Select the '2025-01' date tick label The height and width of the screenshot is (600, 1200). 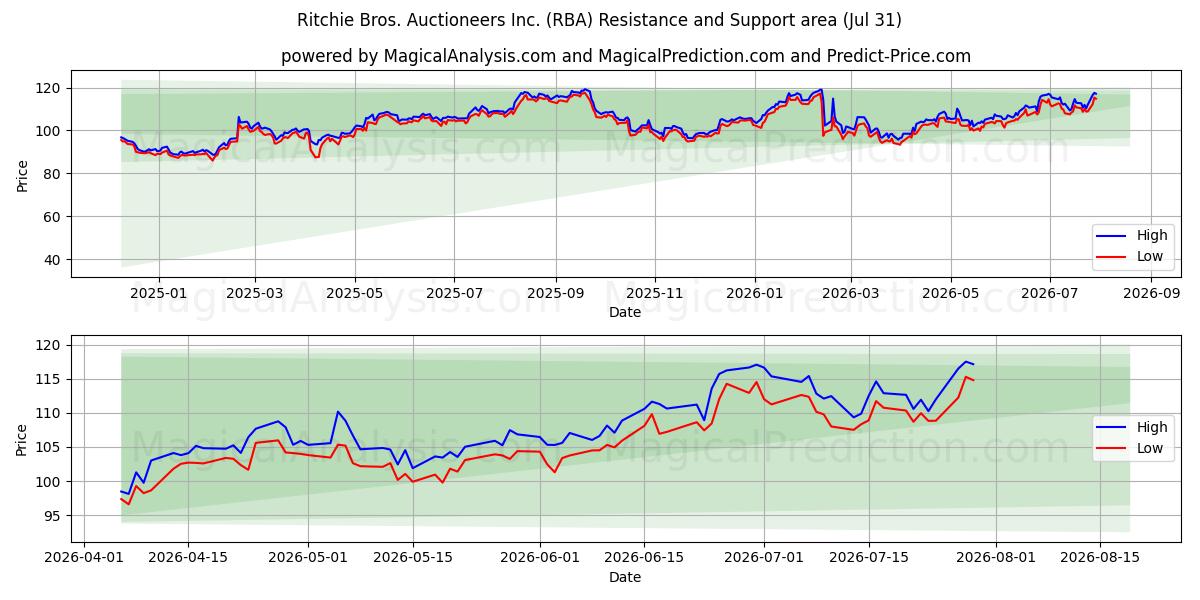(x=159, y=293)
